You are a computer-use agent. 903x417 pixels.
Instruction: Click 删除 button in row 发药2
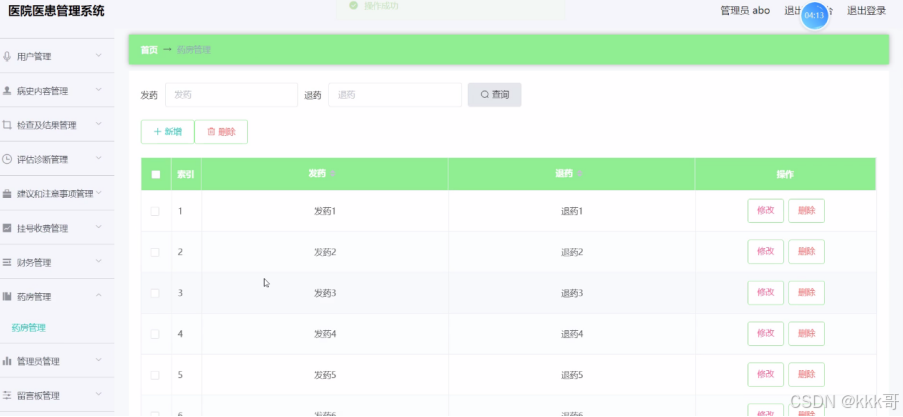[x=806, y=252]
